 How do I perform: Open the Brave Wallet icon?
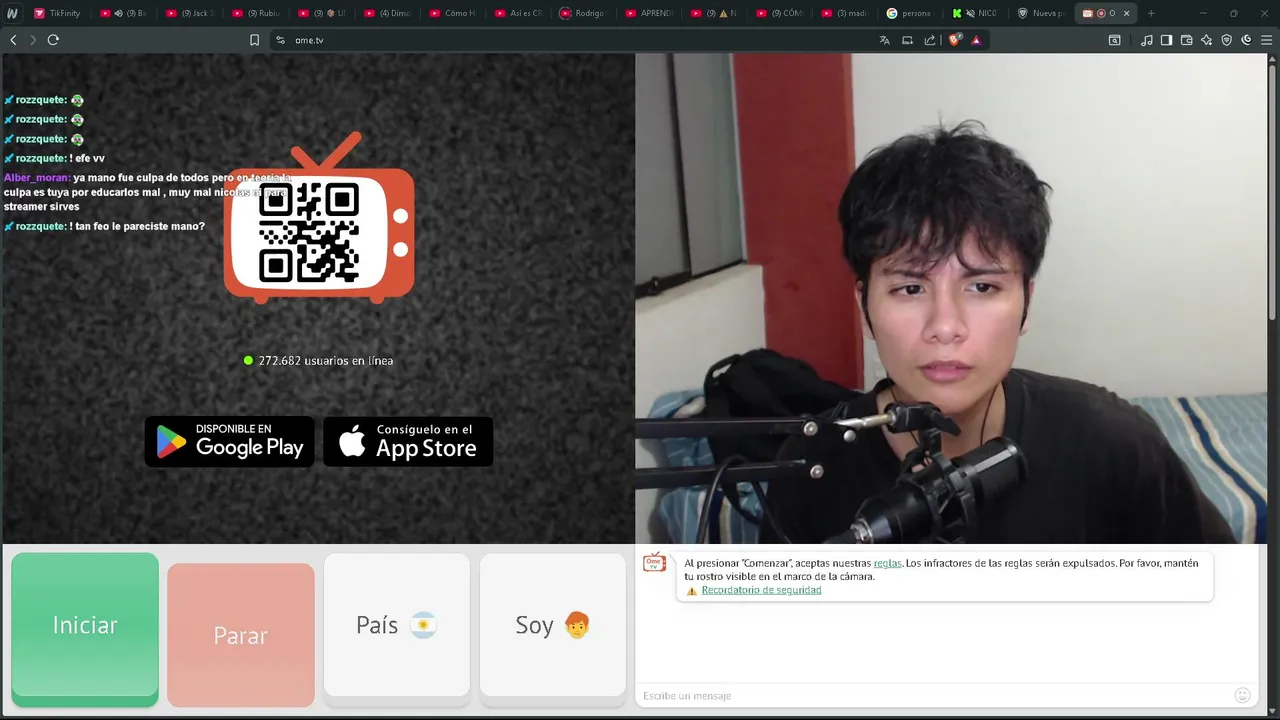(1186, 40)
